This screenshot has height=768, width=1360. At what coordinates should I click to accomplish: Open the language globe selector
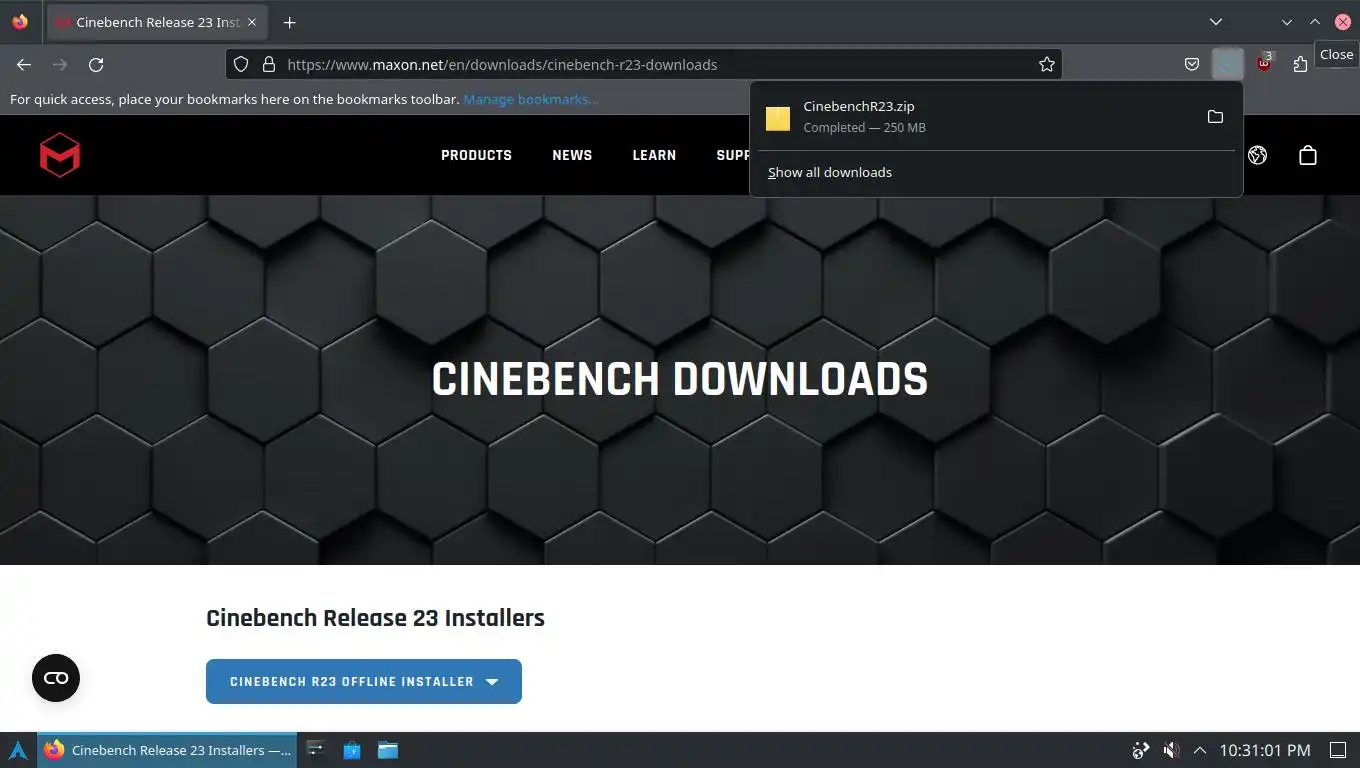1258,155
